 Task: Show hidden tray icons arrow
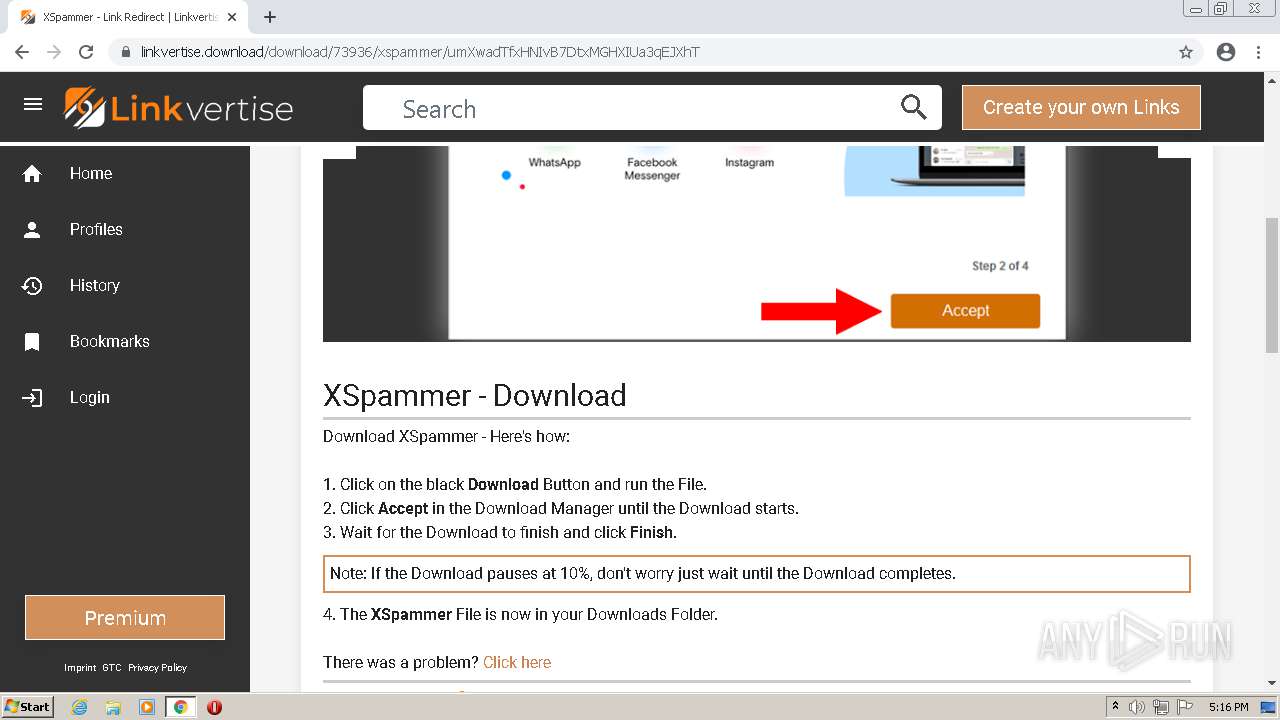click(1115, 707)
